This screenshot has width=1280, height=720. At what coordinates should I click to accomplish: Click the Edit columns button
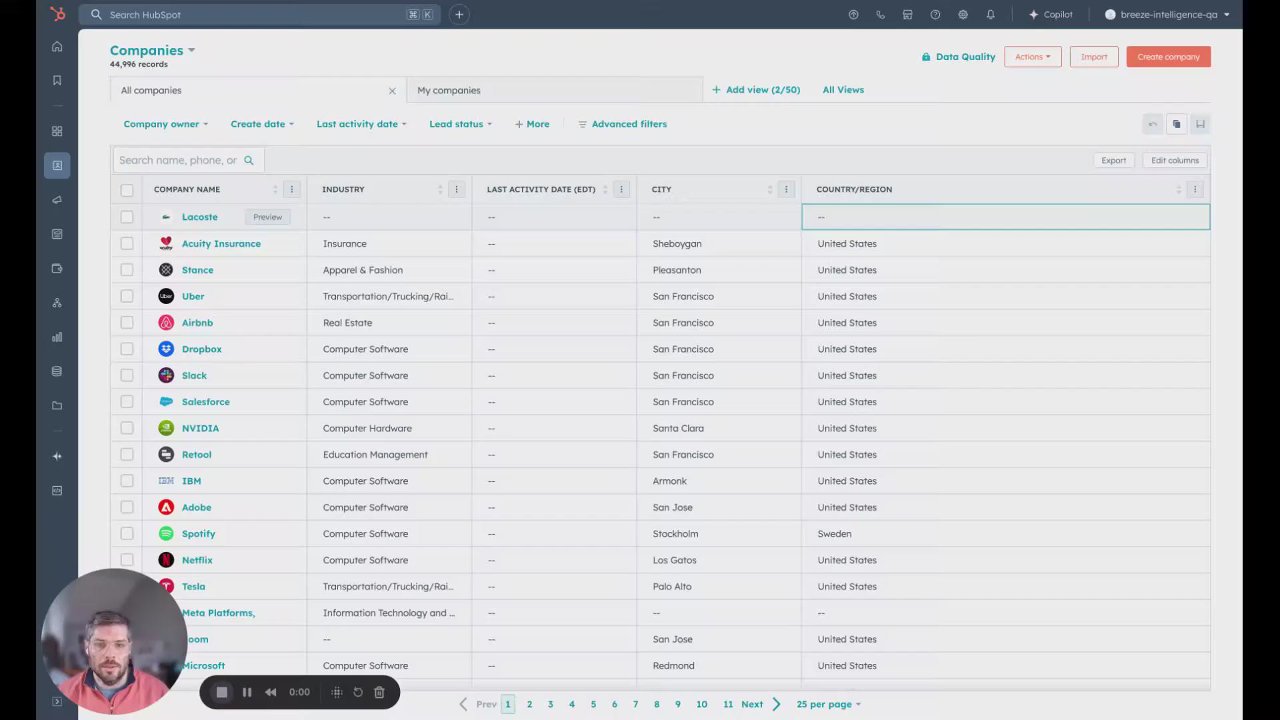coord(1174,160)
